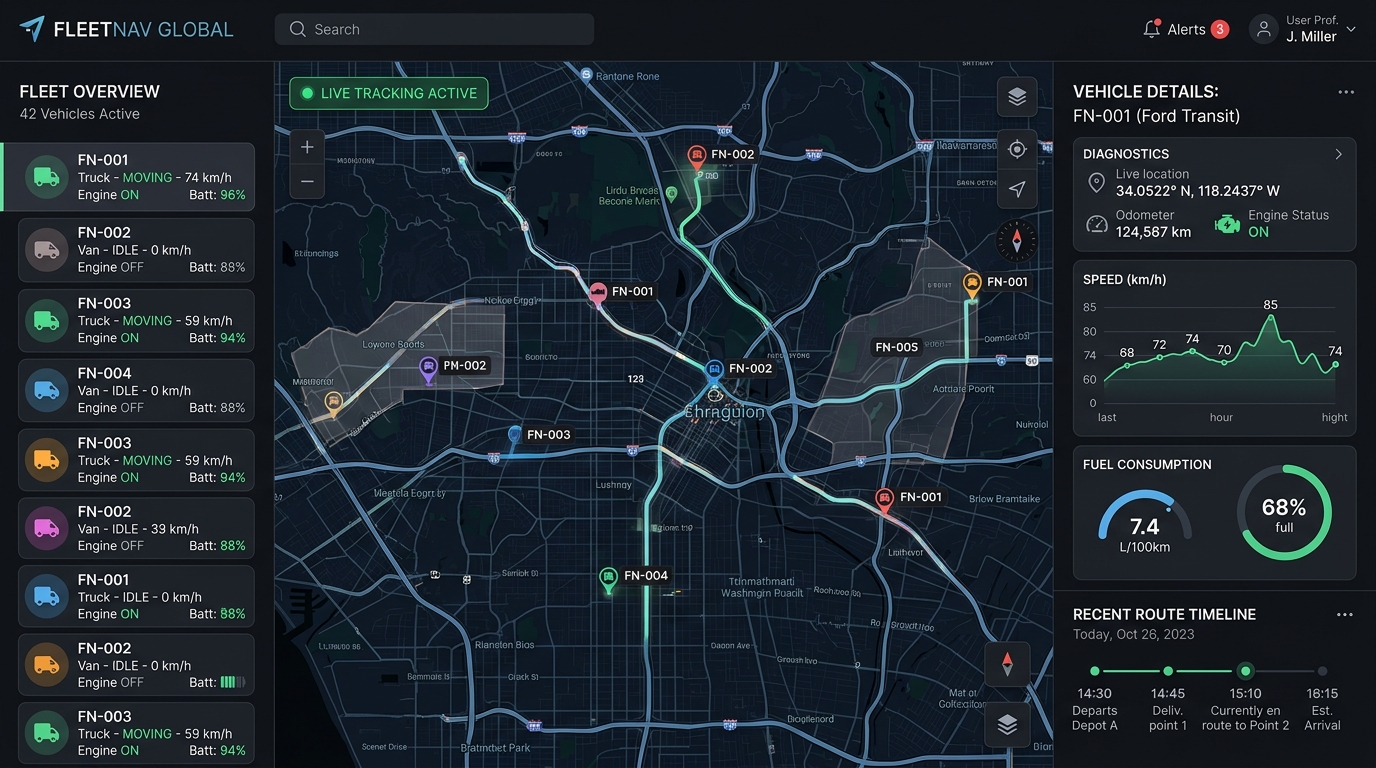Select FN-001 Truck idle 0 km/h row

point(136,596)
